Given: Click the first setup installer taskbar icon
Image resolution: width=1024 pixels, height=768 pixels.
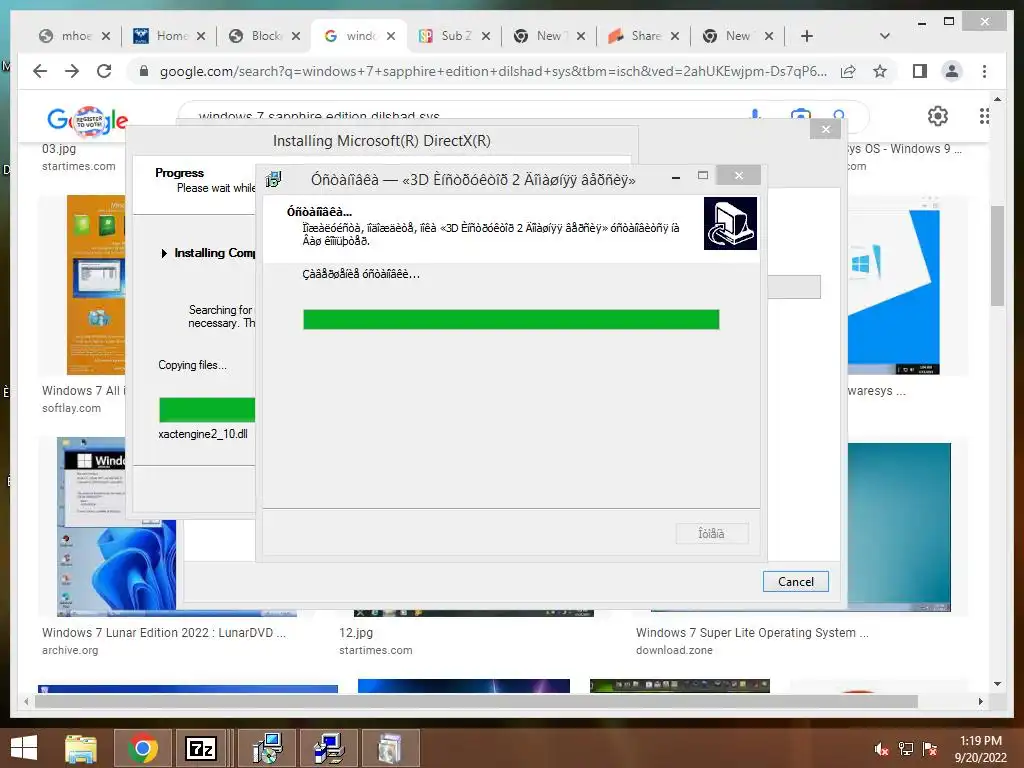Looking at the screenshot, I should [x=267, y=748].
